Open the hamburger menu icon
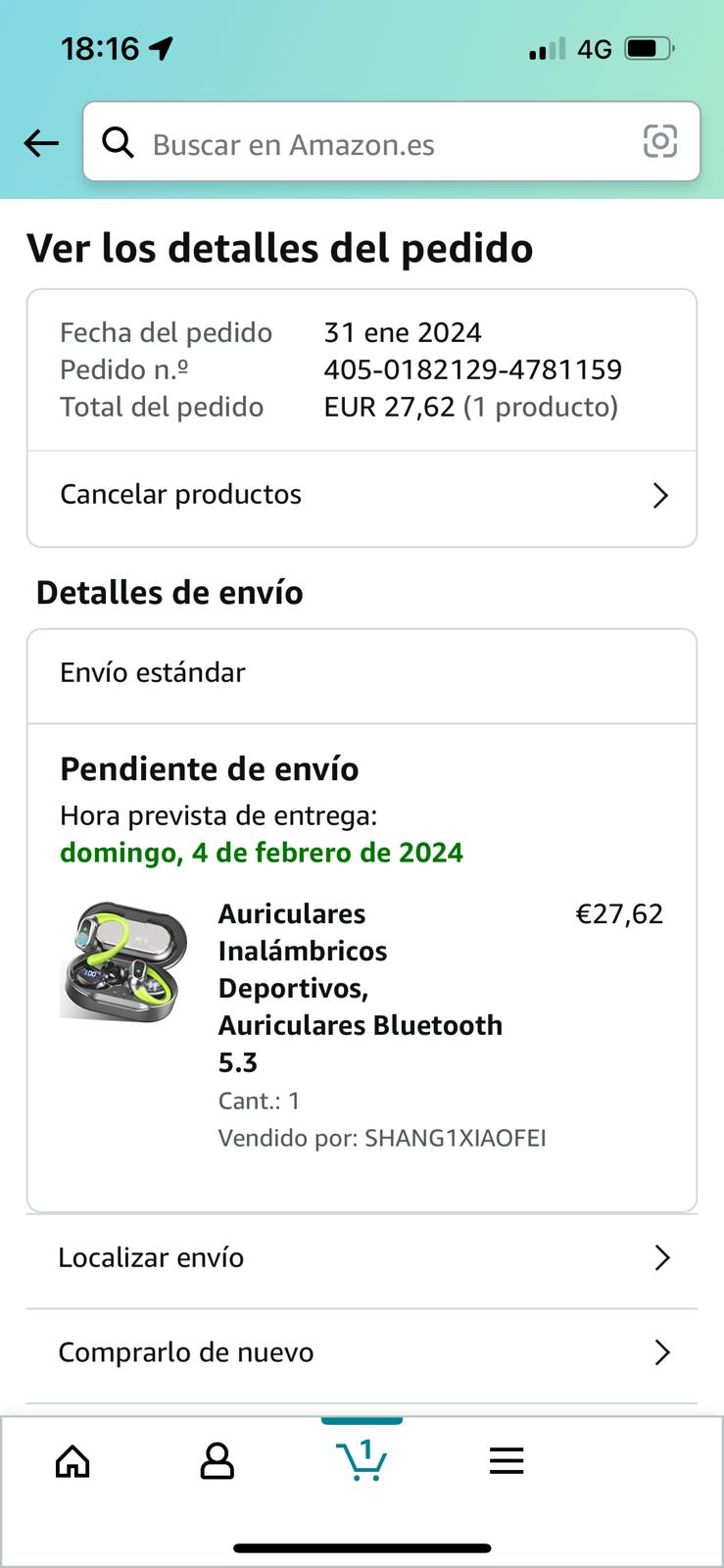This screenshot has height=1568, width=724. point(507,1461)
